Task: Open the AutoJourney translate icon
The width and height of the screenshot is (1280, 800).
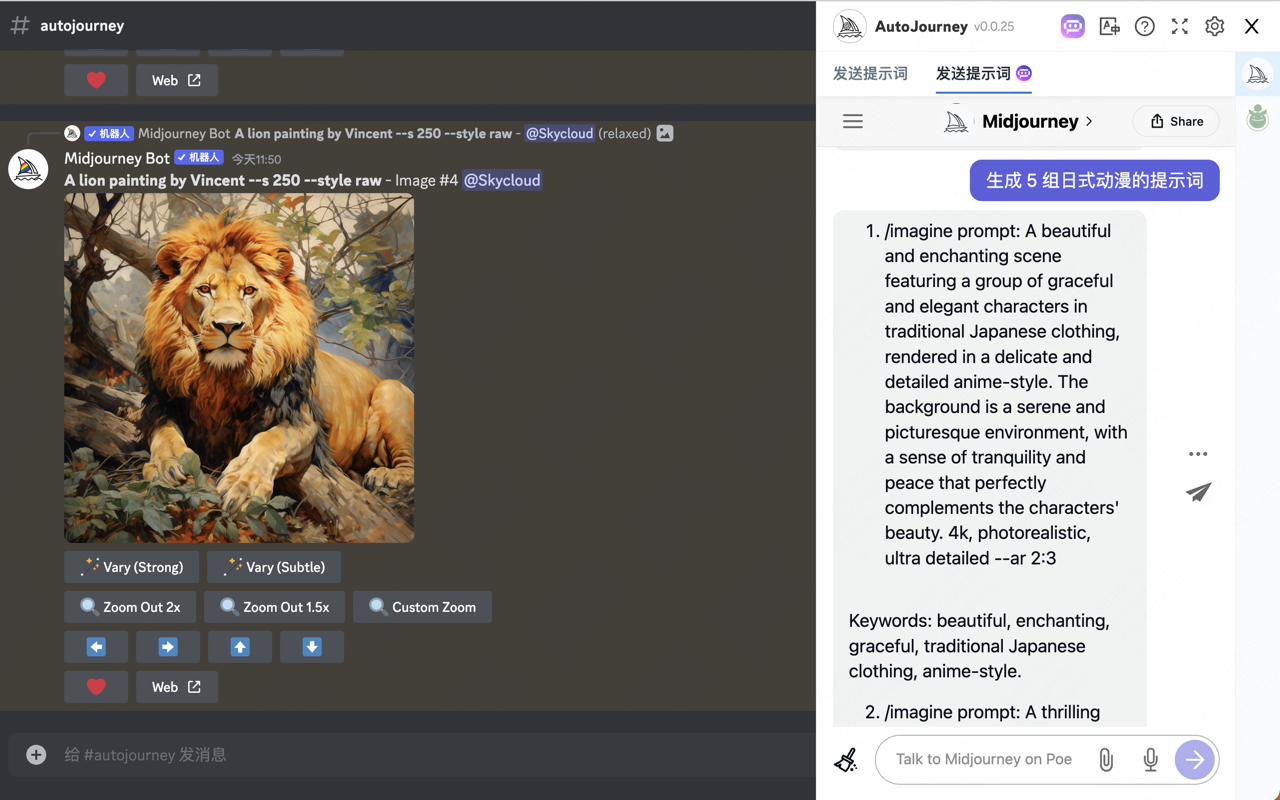Action: point(1109,26)
